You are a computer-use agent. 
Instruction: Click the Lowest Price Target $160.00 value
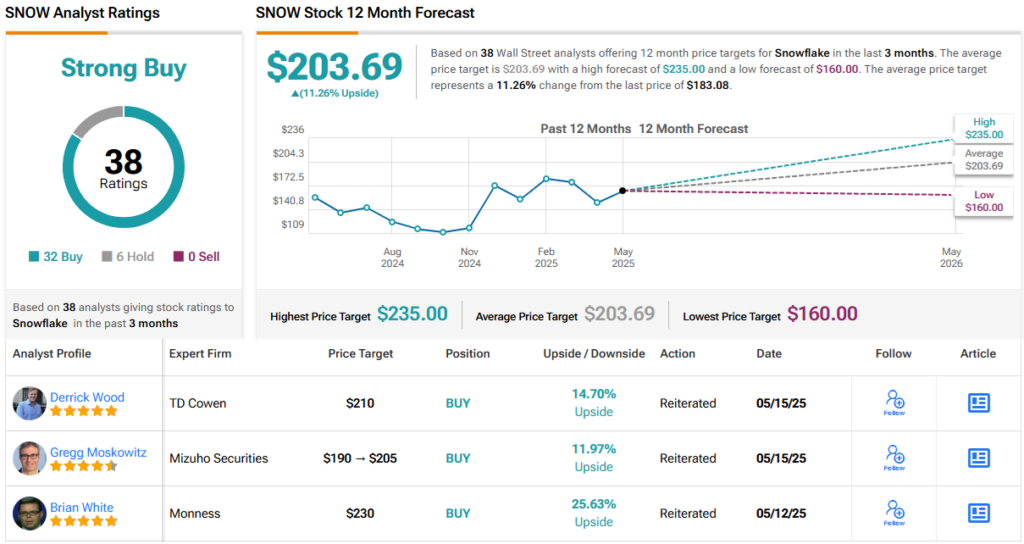click(x=822, y=314)
